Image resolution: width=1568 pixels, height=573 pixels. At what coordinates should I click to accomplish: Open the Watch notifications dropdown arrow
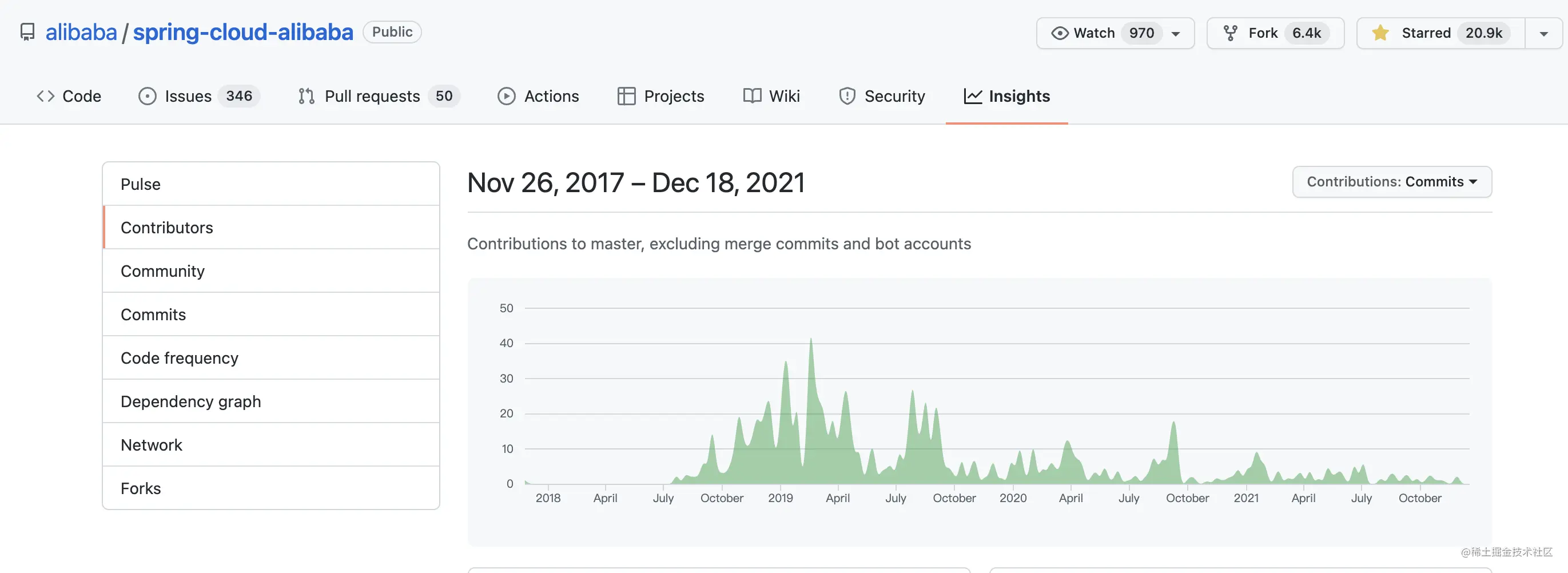pos(1176,34)
